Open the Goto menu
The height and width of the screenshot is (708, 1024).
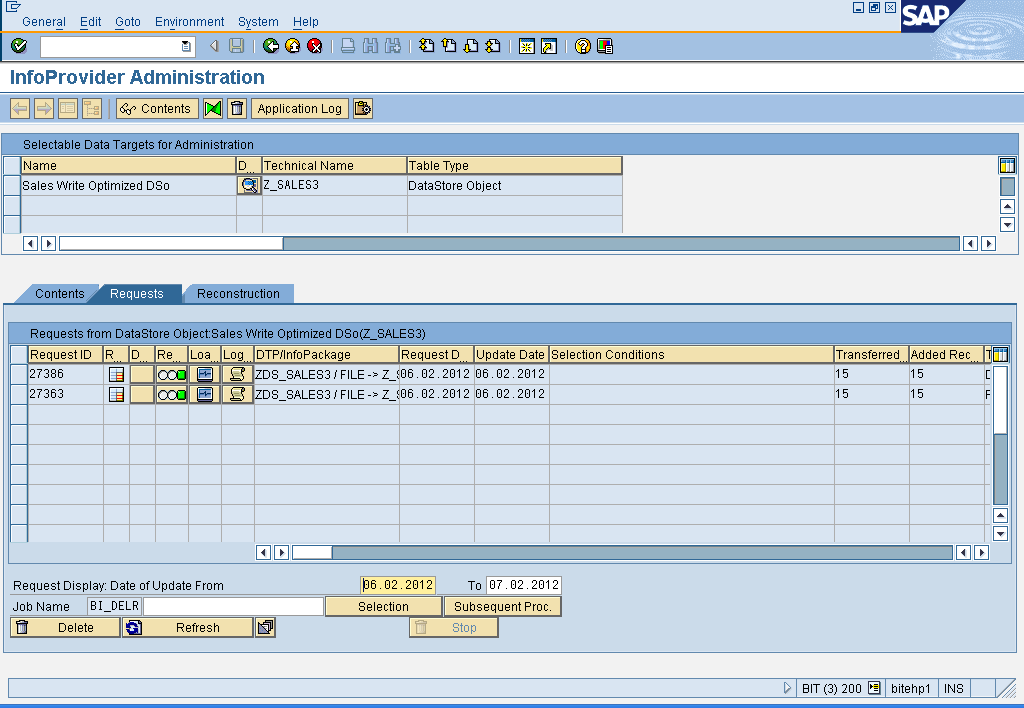click(x=128, y=22)
